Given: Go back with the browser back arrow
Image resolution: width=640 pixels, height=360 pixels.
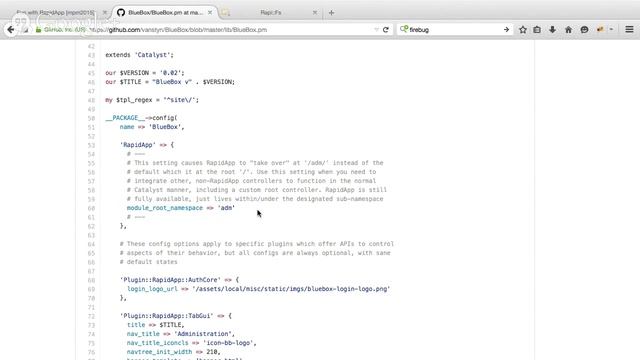Looking at the screenshot, I should click(x=11, y=29).
